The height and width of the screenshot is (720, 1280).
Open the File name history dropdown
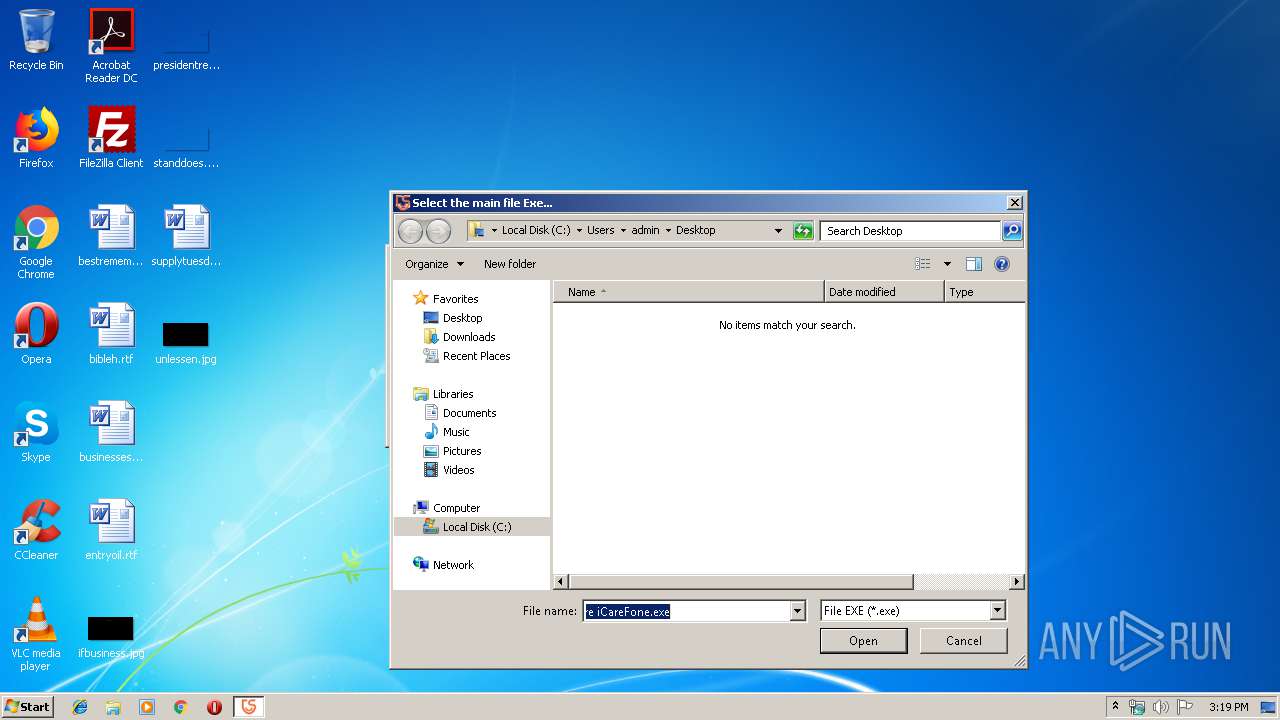(x=797, y=611)
